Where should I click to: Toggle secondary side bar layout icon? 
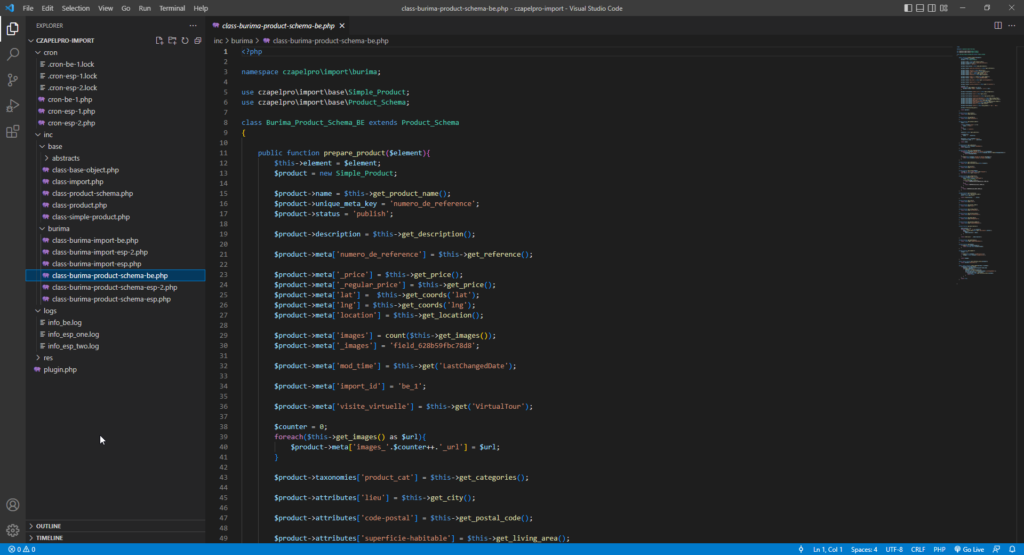point(932,8)
